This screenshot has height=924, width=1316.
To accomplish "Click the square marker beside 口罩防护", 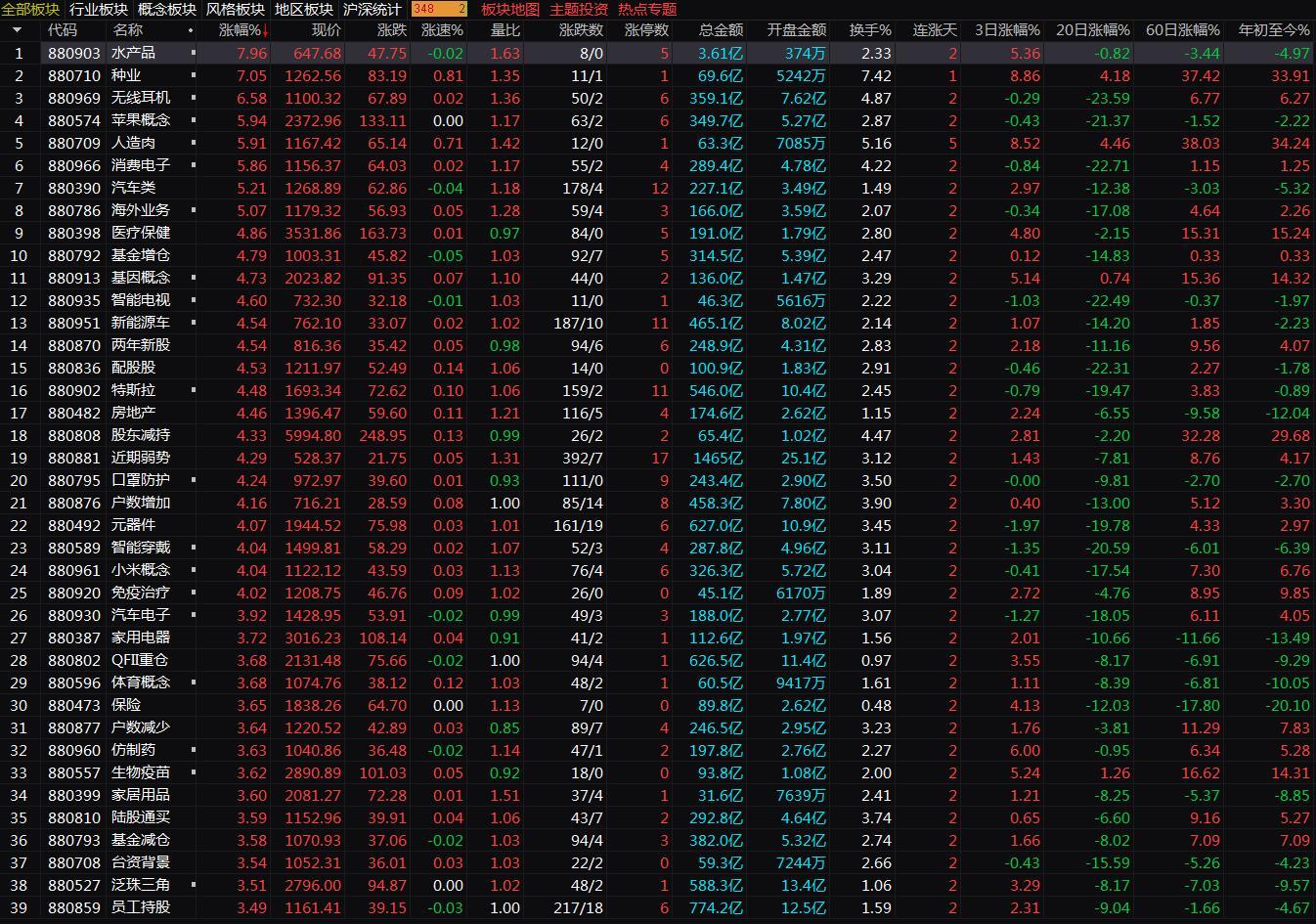I will coord(194,480).
